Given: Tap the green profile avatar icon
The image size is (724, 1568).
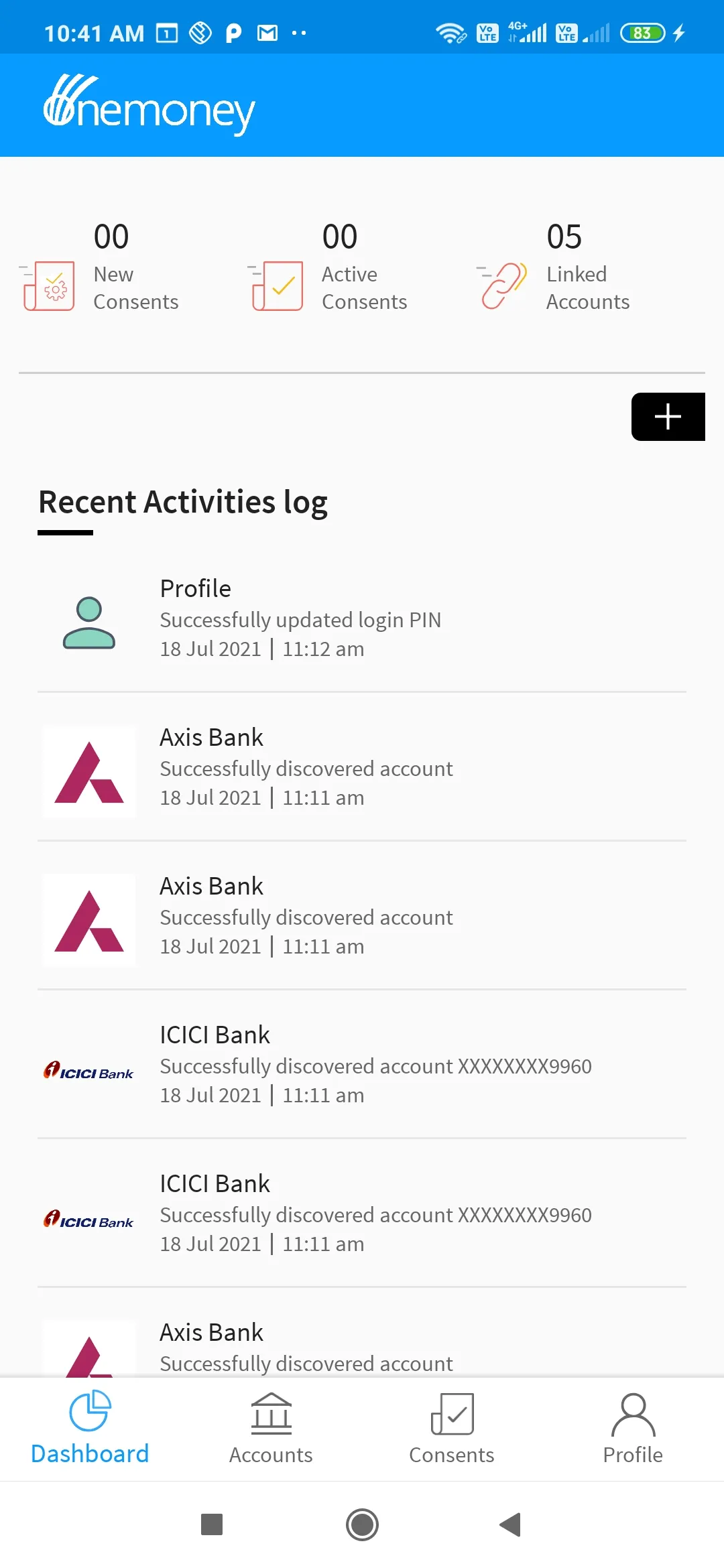Looking at the screenshot, I should pos(89,623).
